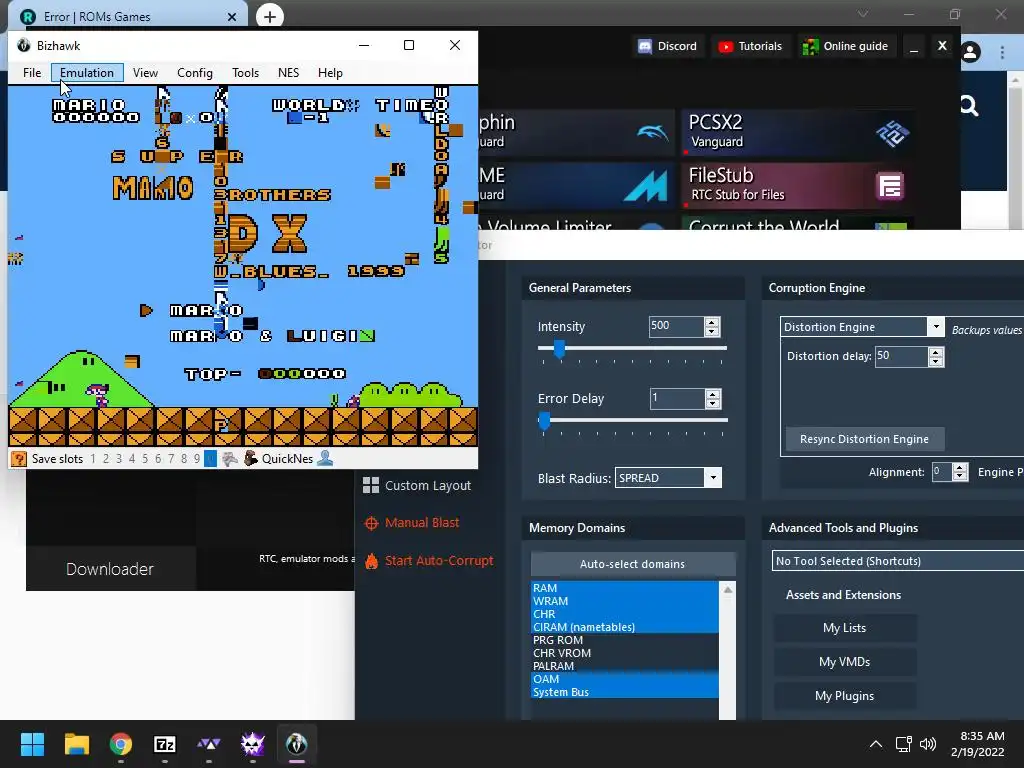Open My Plugins

[844, 696]
